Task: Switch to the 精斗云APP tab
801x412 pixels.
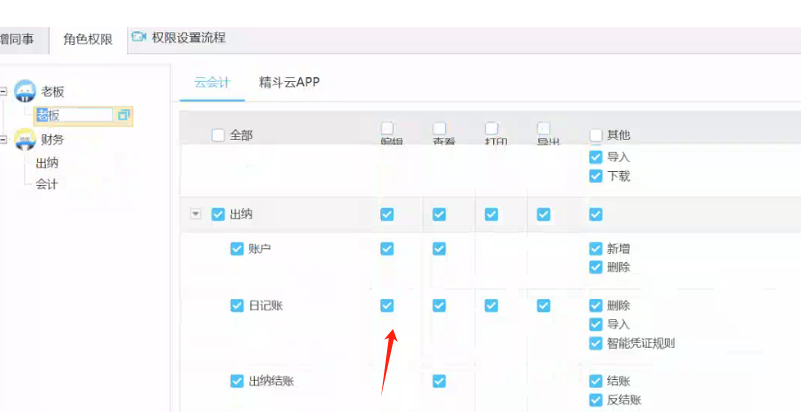Action: coord(288,82)
